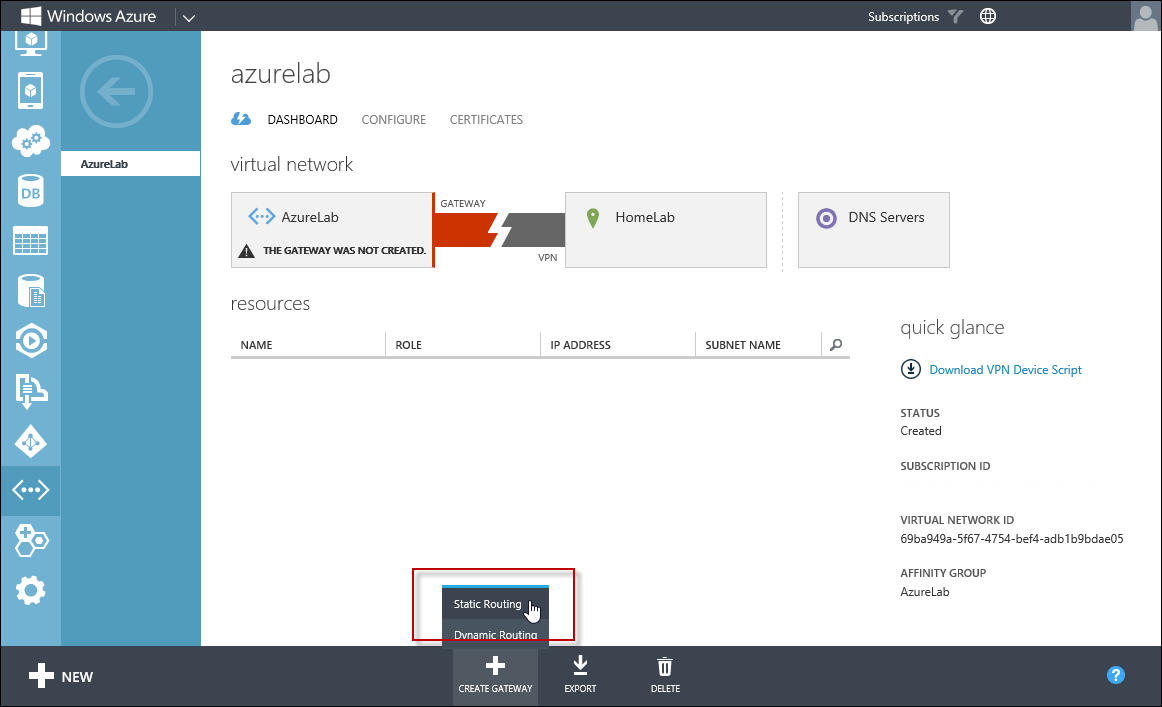The image size is (1162, 707).
Task: Click the search icon in resources table
Action: pyautogui.click(x=836, y=345)
